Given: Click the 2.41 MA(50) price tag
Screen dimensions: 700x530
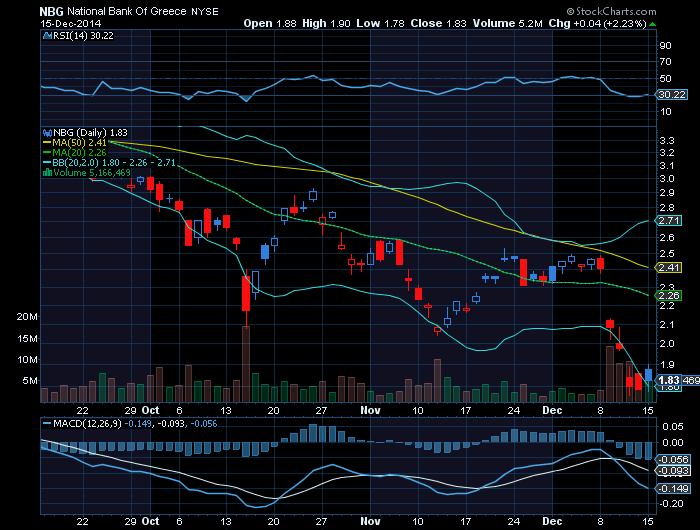Looking at the screenshot, I should click(x=668, y=268).
